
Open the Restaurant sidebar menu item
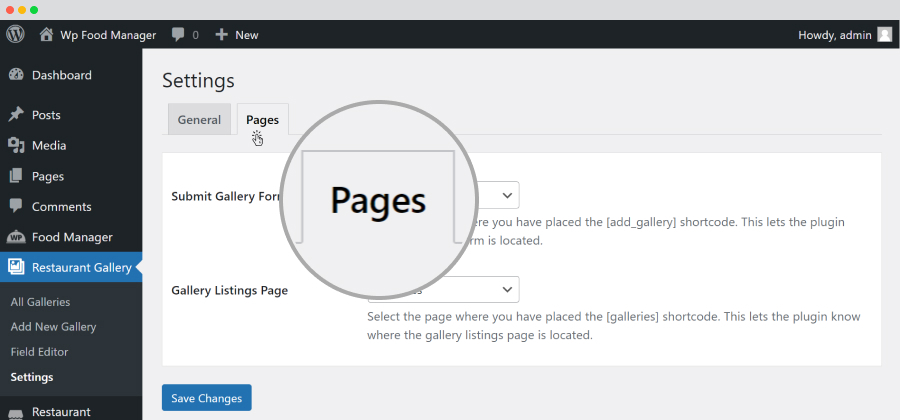click(x=61, y=412)
